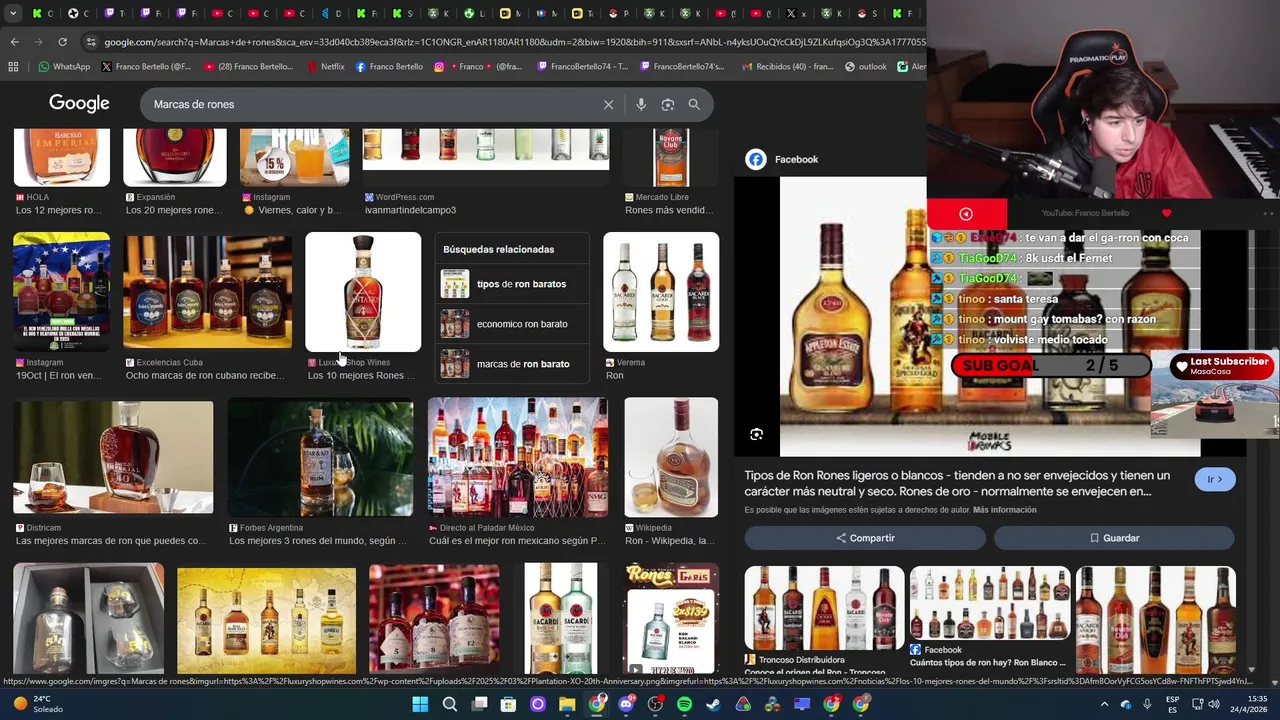The image size is (1280, 720).
Task: Click the Mercado Libre 'Rones más vendid...' caption
Action: (x=669, y=210)
